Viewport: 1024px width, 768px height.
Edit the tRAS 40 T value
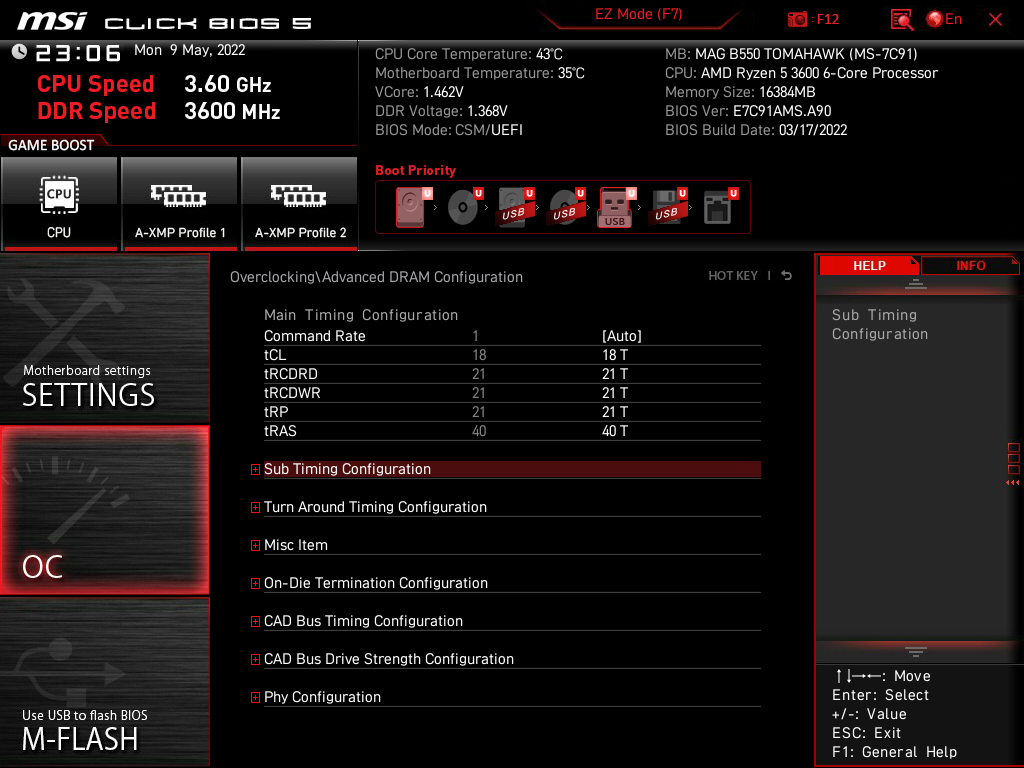coord(615,430)
